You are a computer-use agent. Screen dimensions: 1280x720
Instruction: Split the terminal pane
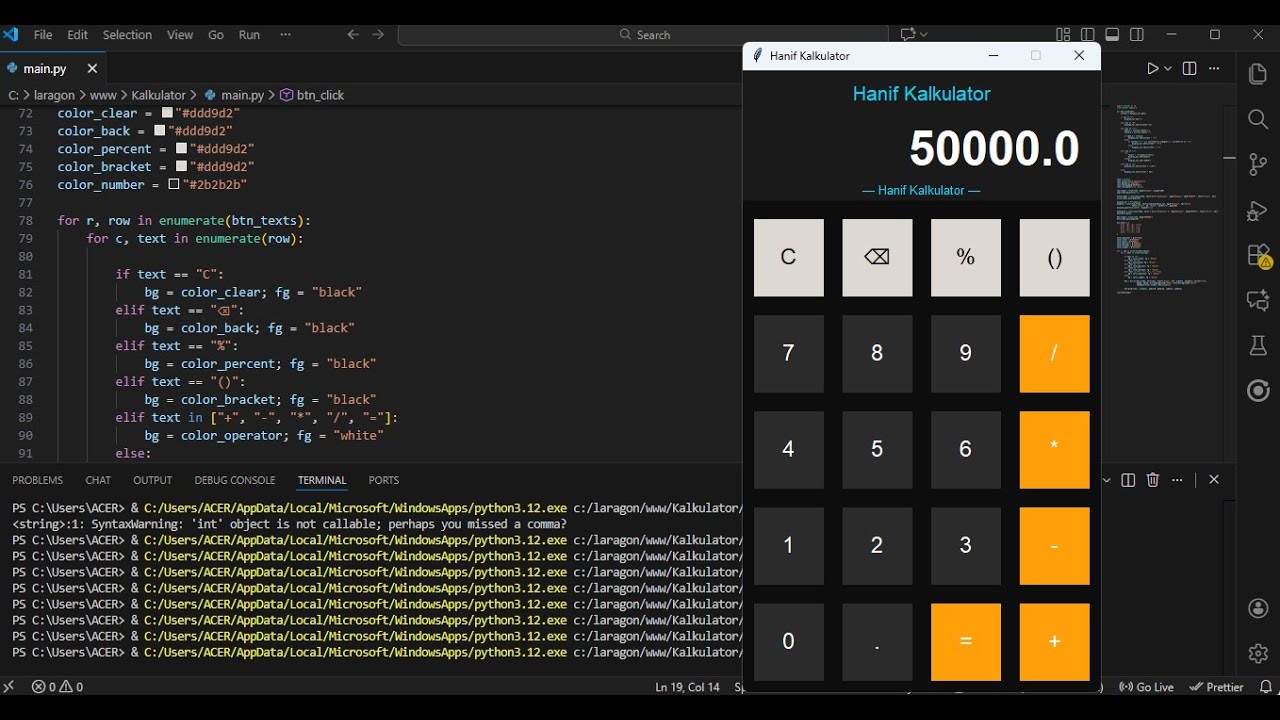point(1128,480)
